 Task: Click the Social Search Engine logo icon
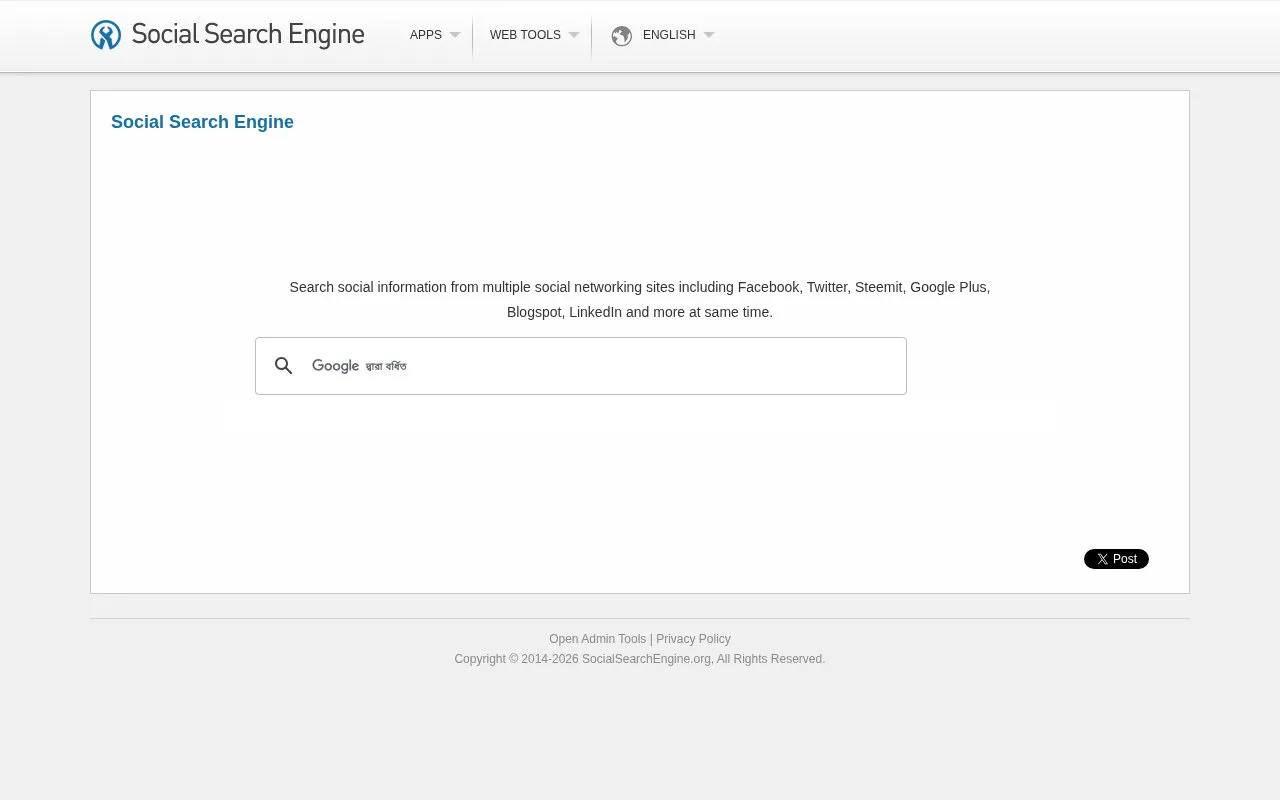106,35
